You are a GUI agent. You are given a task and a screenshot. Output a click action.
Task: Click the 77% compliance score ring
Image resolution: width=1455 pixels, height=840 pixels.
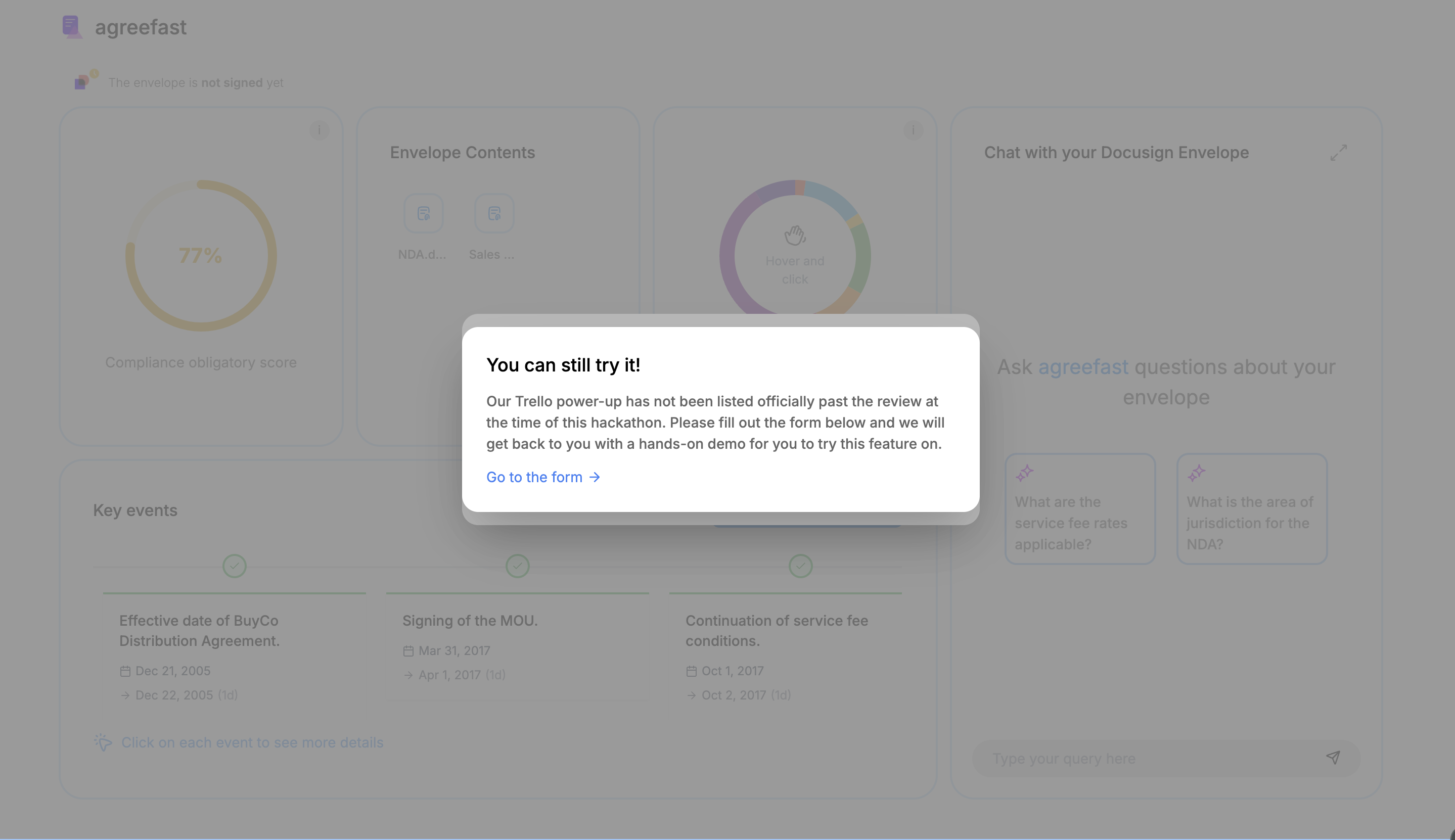(200, 256)
